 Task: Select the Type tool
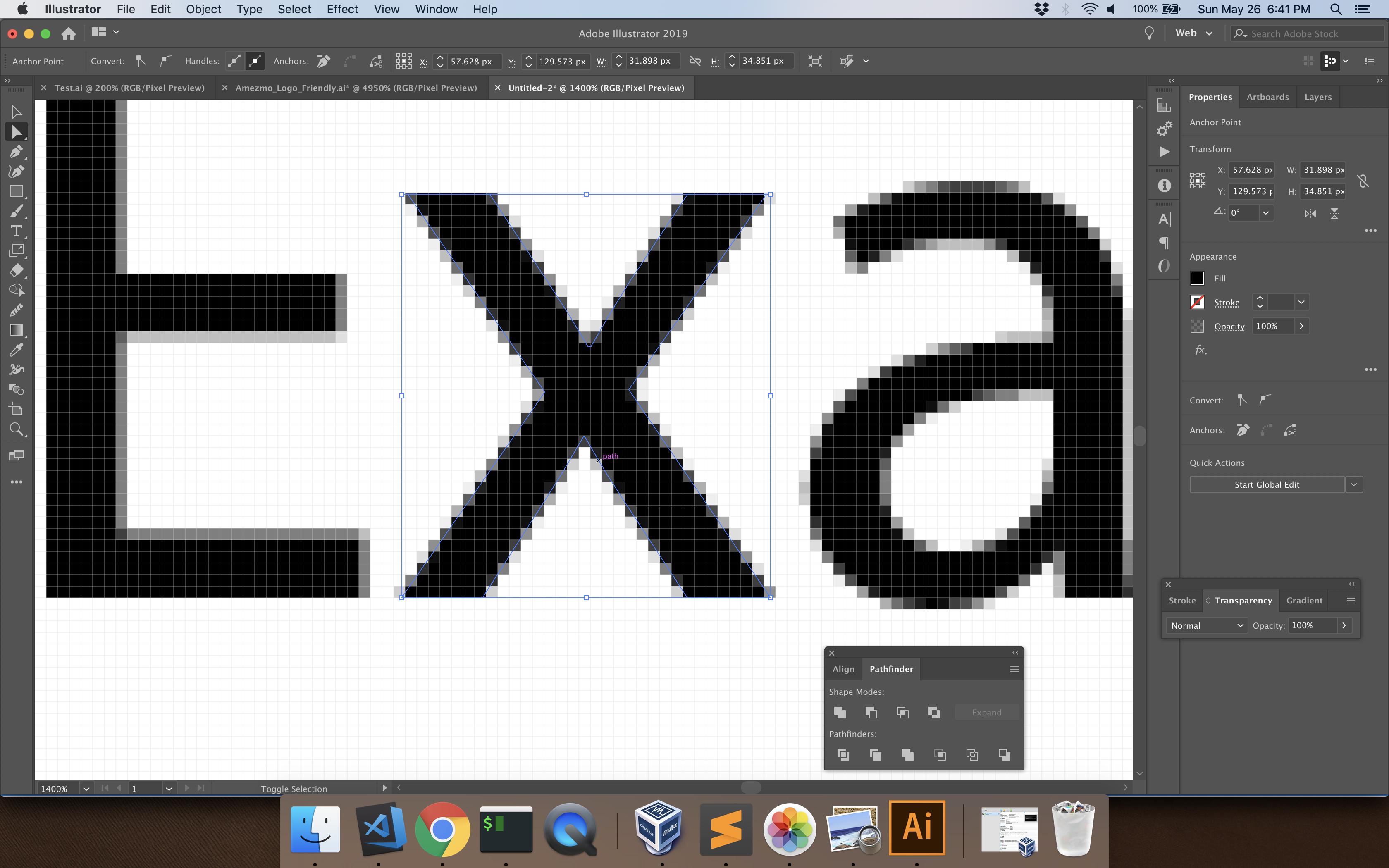(x=17, y=231)
